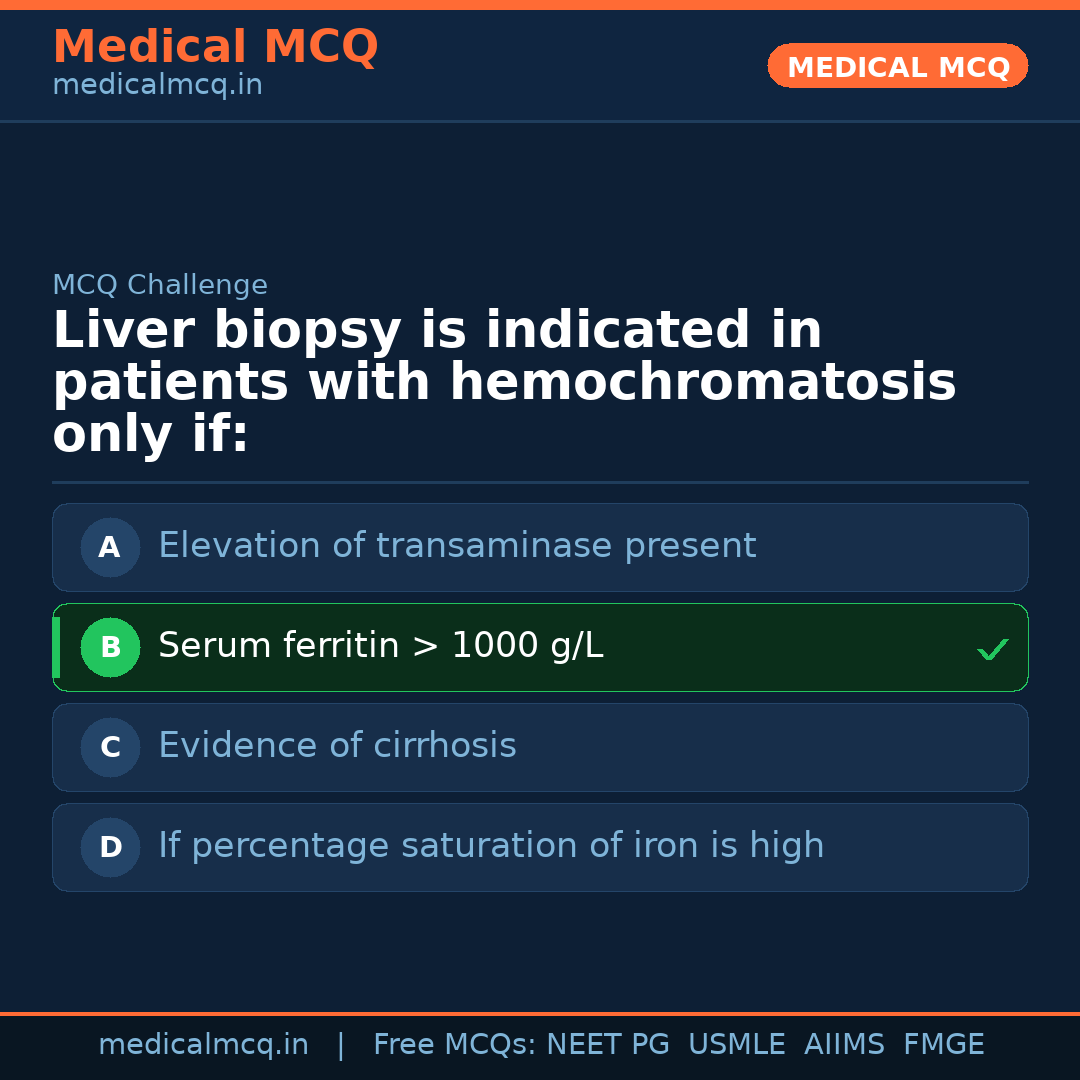Click the Medical MCQ header title
This screenshot has width=1080, height=1080.
click(215, 47)
